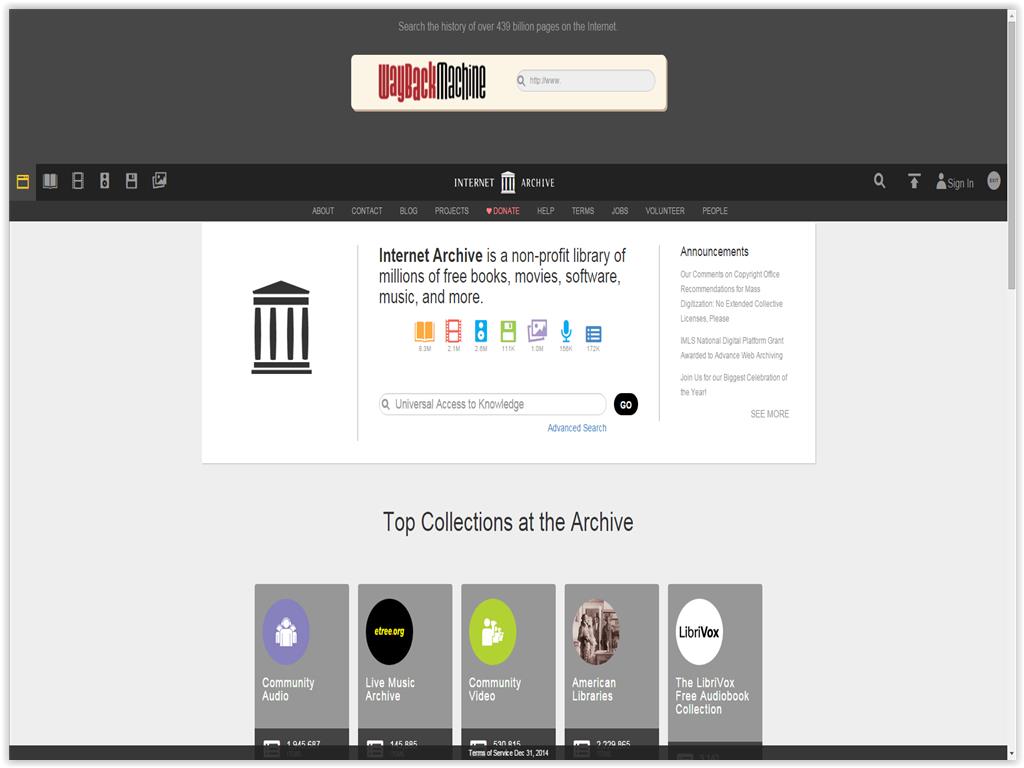Browse the purple image icon marked 1.0M
The image size is (1024, 768).
[x=537, y=336]
